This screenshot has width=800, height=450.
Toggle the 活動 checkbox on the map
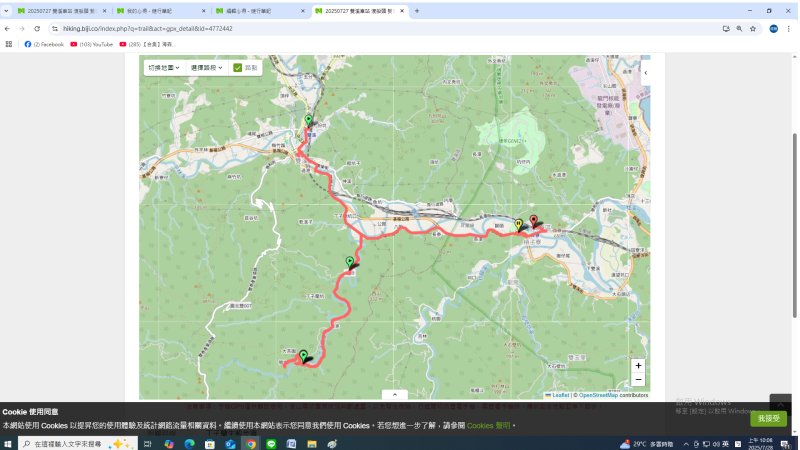point(238,68)
